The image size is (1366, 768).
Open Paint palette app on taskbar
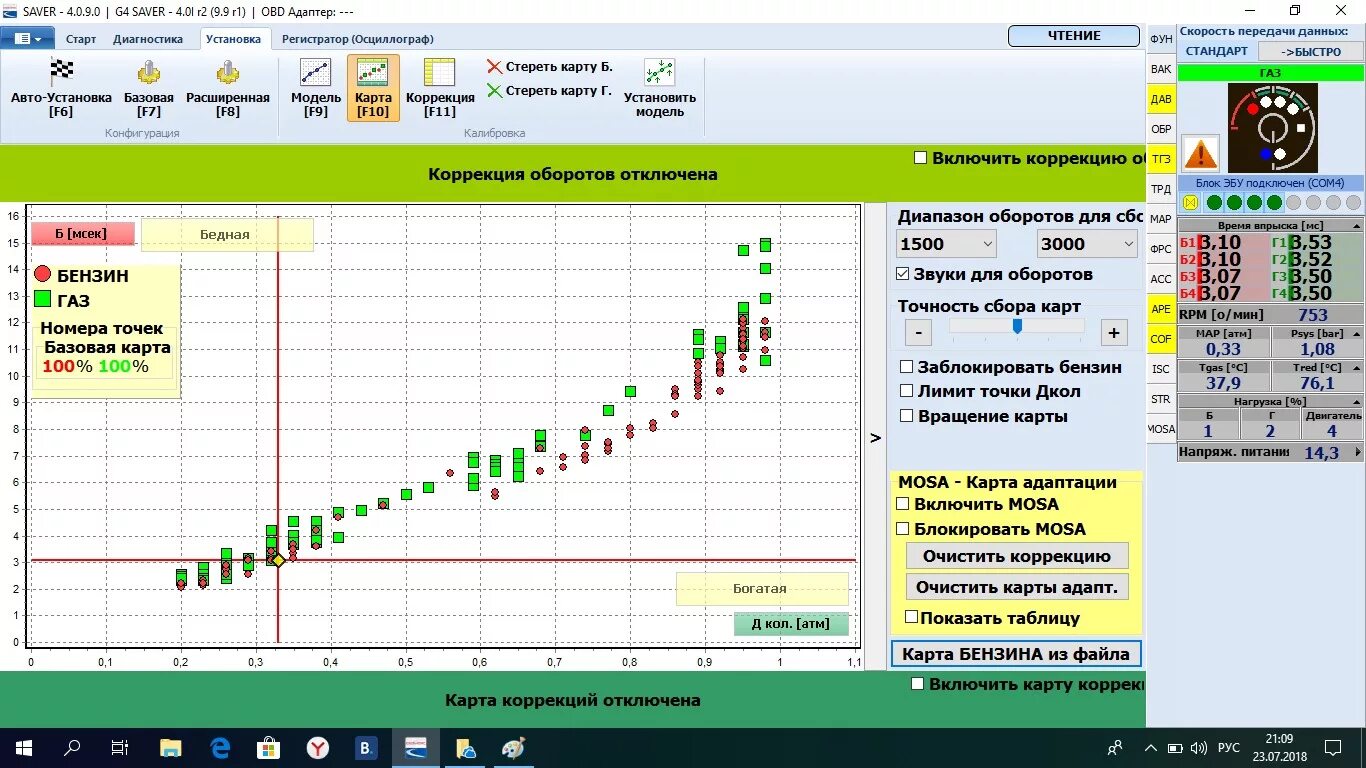coord(513,748)
